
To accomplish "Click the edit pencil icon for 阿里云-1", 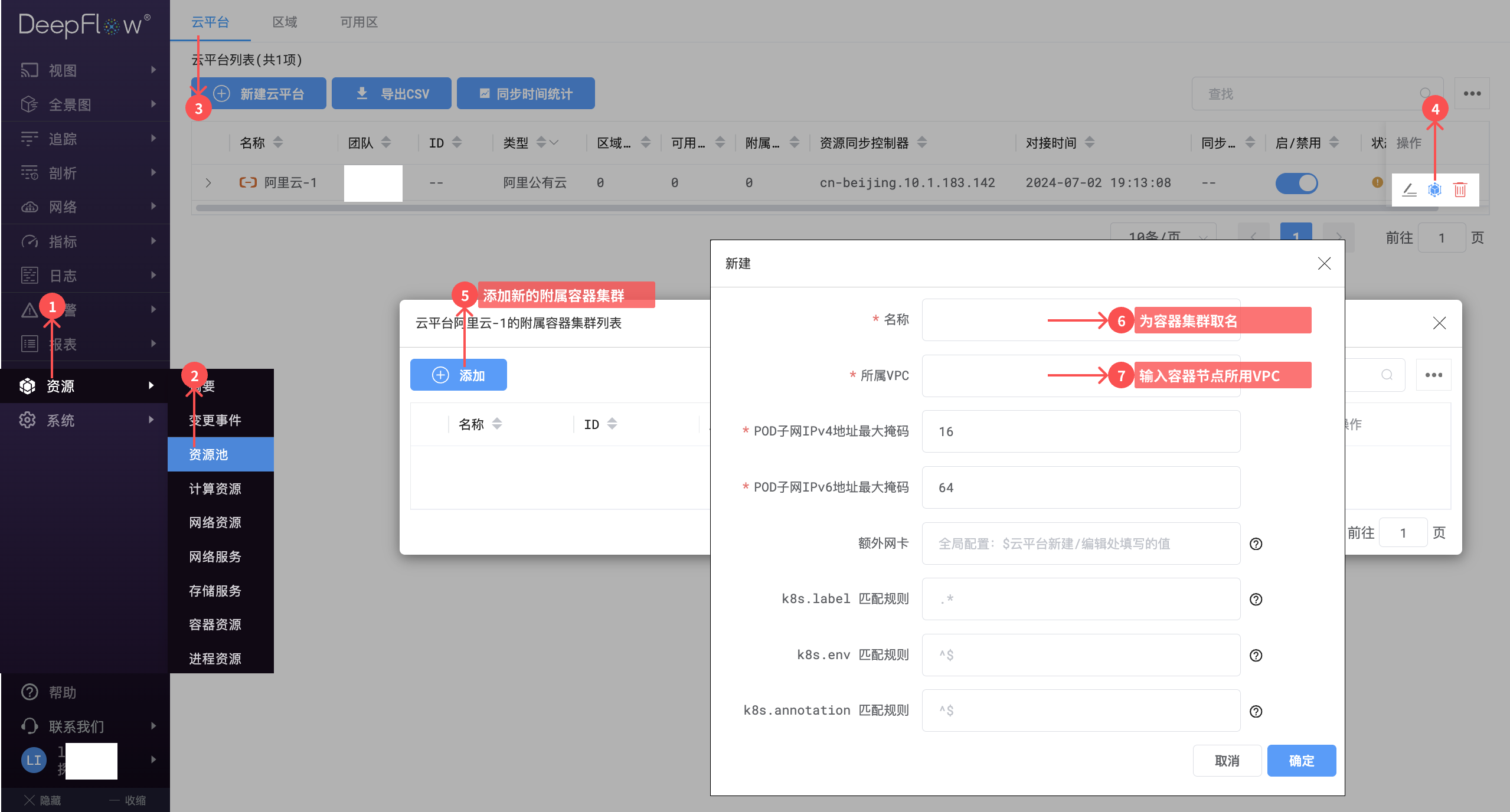I will pos(1408,189).
